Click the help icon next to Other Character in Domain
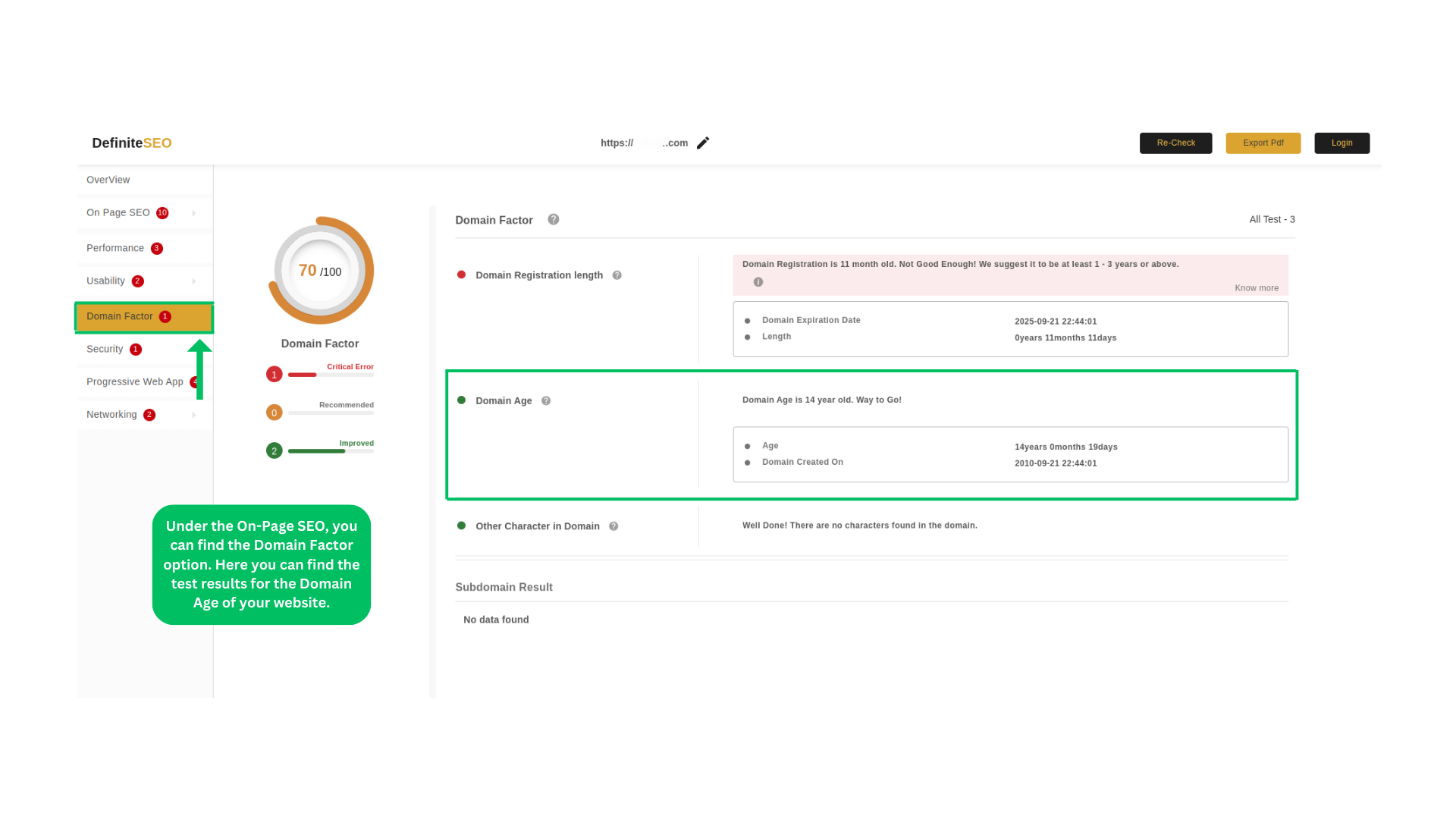The height and width of the screenshot is (819, 1456). [x=614, y=526]
